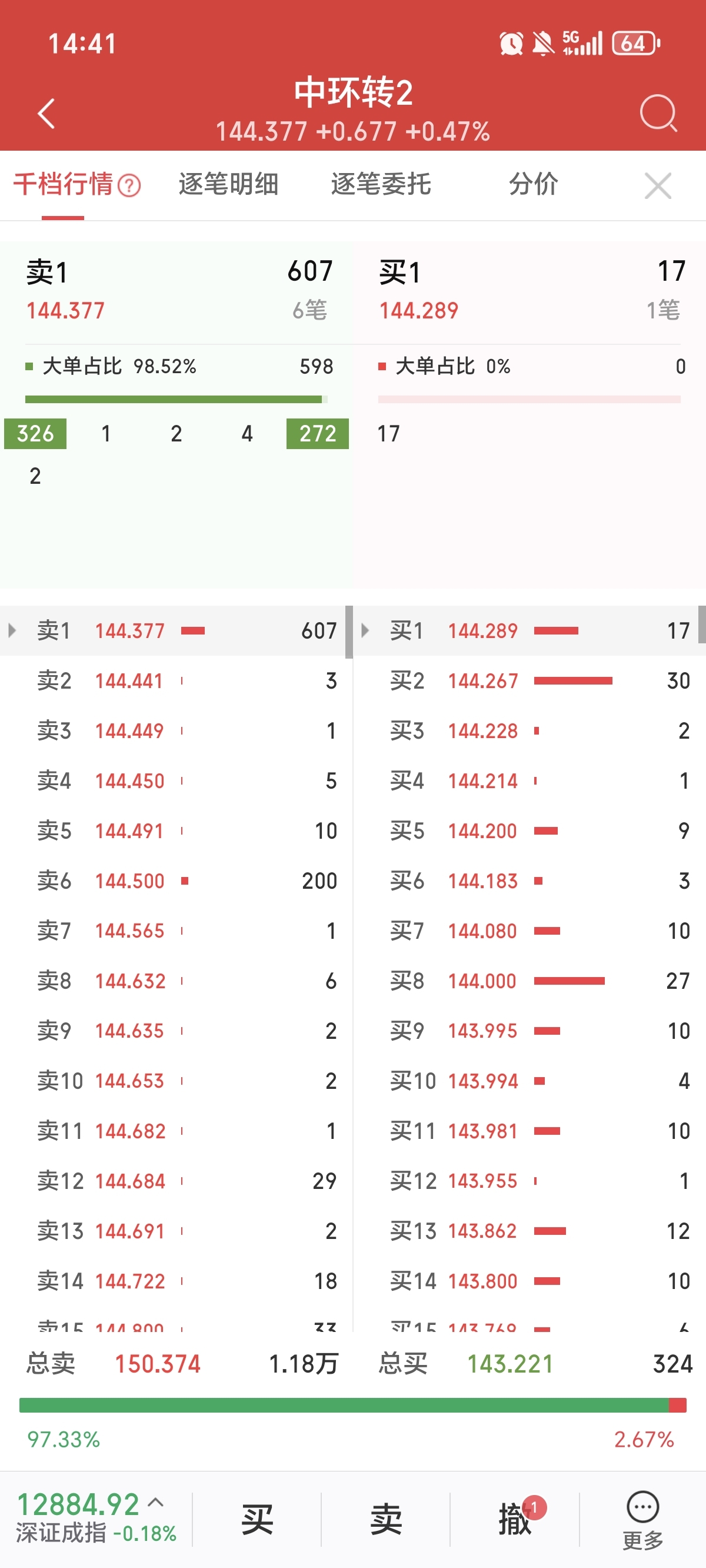The height and width of the screenshot is (1568, 706).
Task: Tap the green and red total buy-sell ratio bar
Action: pos(353,1405)
